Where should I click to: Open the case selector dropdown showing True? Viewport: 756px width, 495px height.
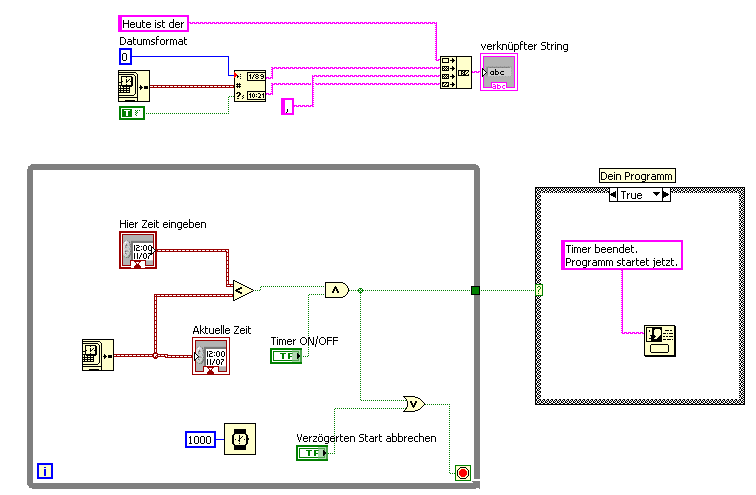(x=639, y=195)
